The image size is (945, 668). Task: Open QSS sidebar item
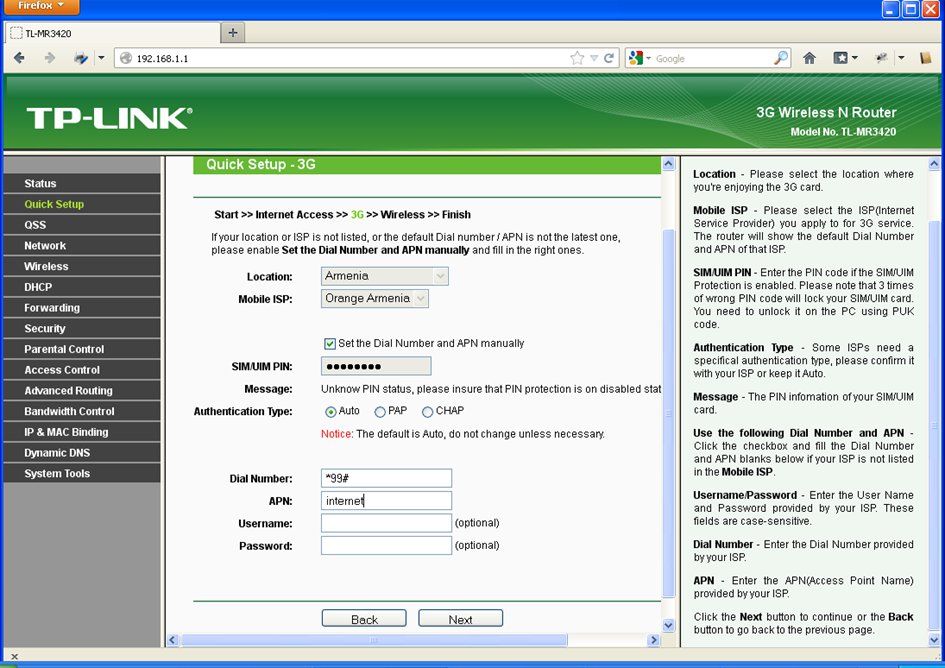click(82, 225)
